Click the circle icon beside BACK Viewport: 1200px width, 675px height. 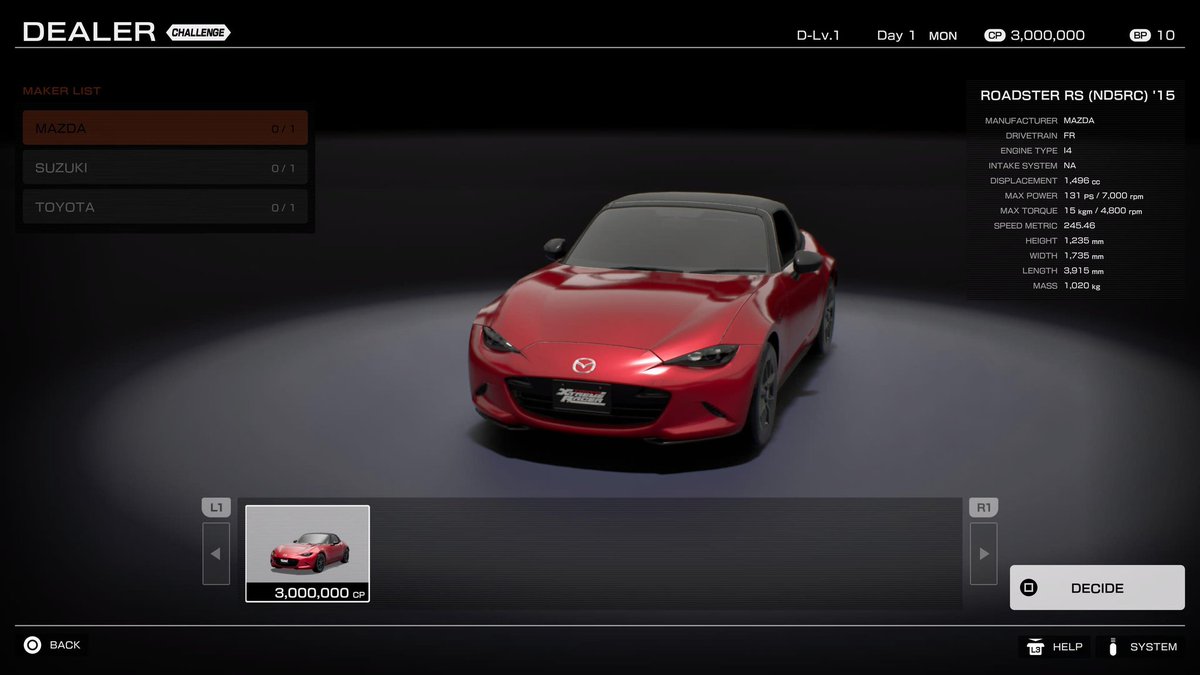tap(32, 645)
